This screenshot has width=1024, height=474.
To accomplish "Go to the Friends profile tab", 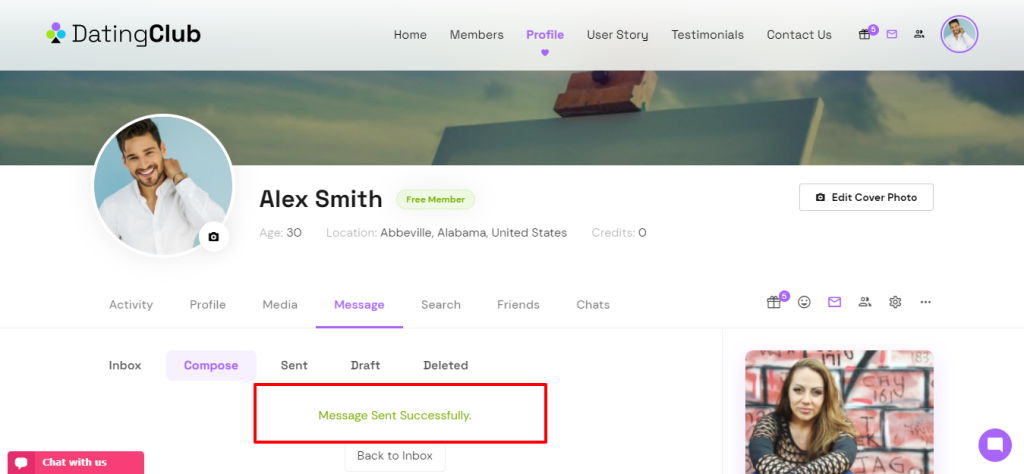I will click(x=518, y=305).
